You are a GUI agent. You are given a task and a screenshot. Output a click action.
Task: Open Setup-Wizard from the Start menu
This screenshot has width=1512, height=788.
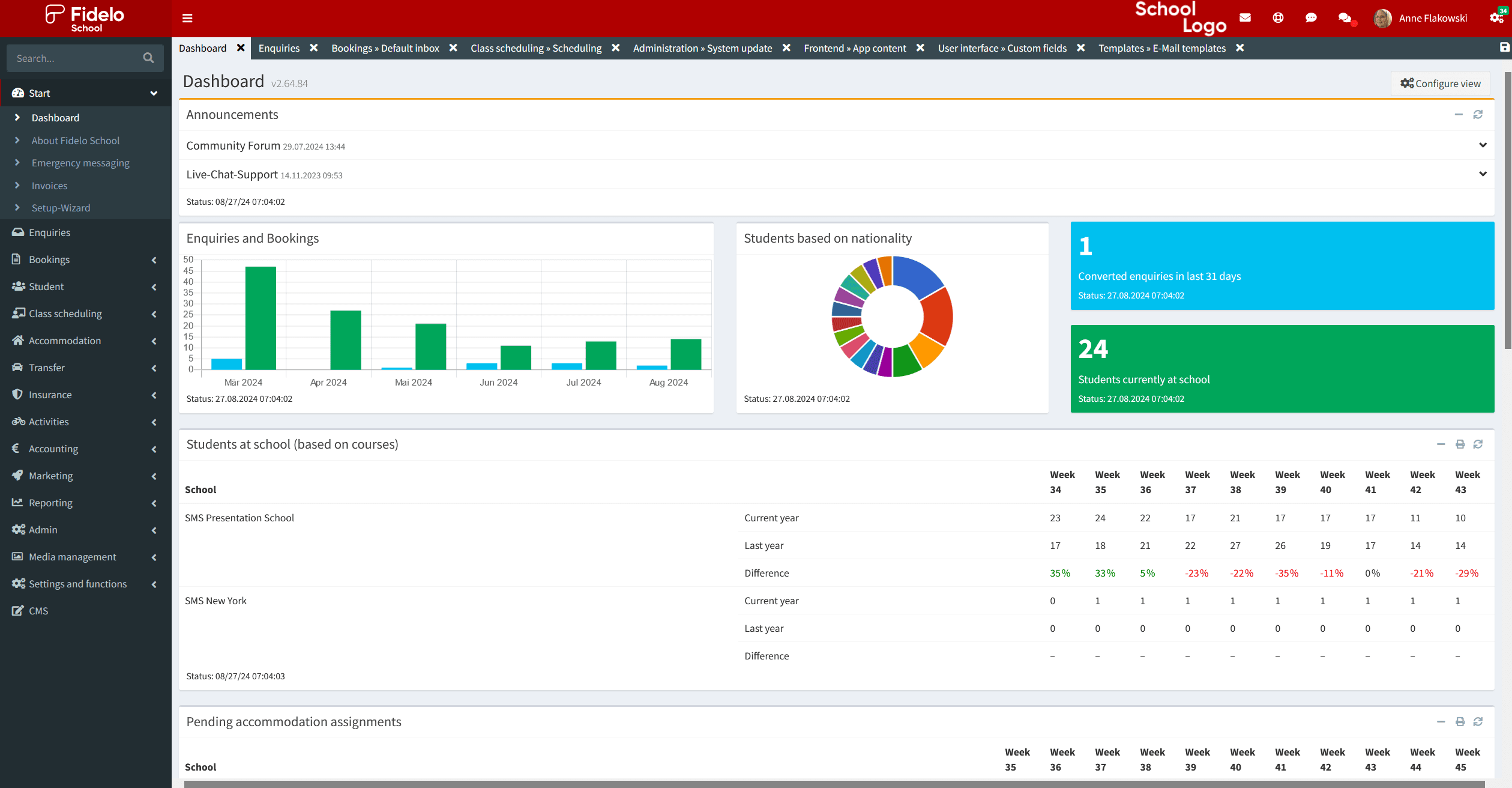tap(61, 208)
